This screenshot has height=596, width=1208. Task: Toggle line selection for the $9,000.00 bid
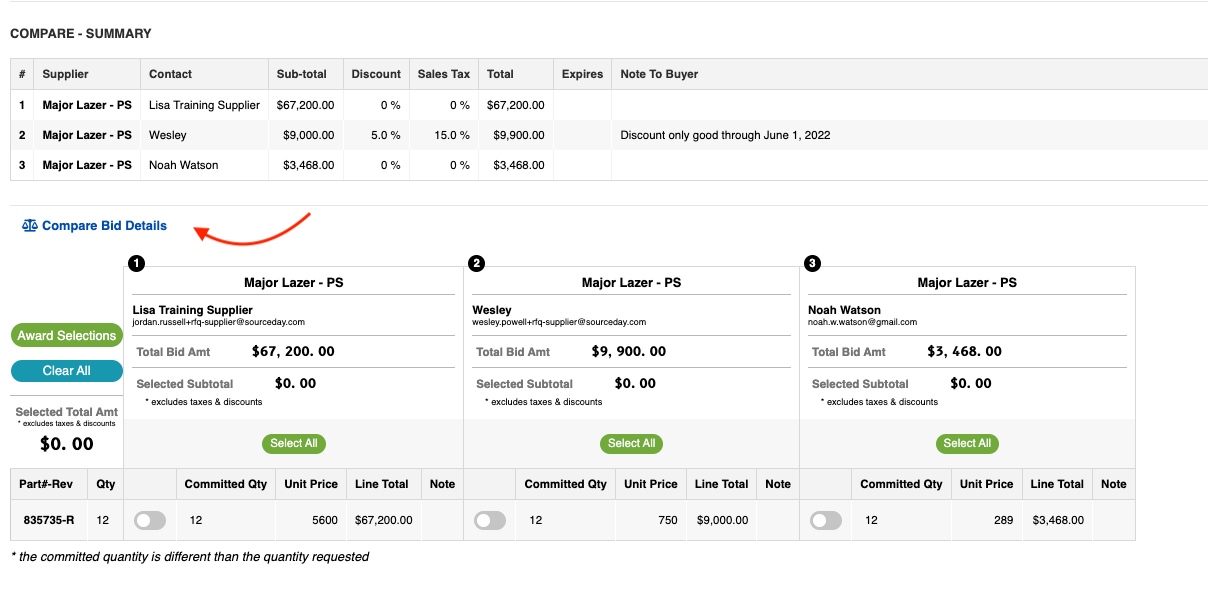click(x=490, y=520)
